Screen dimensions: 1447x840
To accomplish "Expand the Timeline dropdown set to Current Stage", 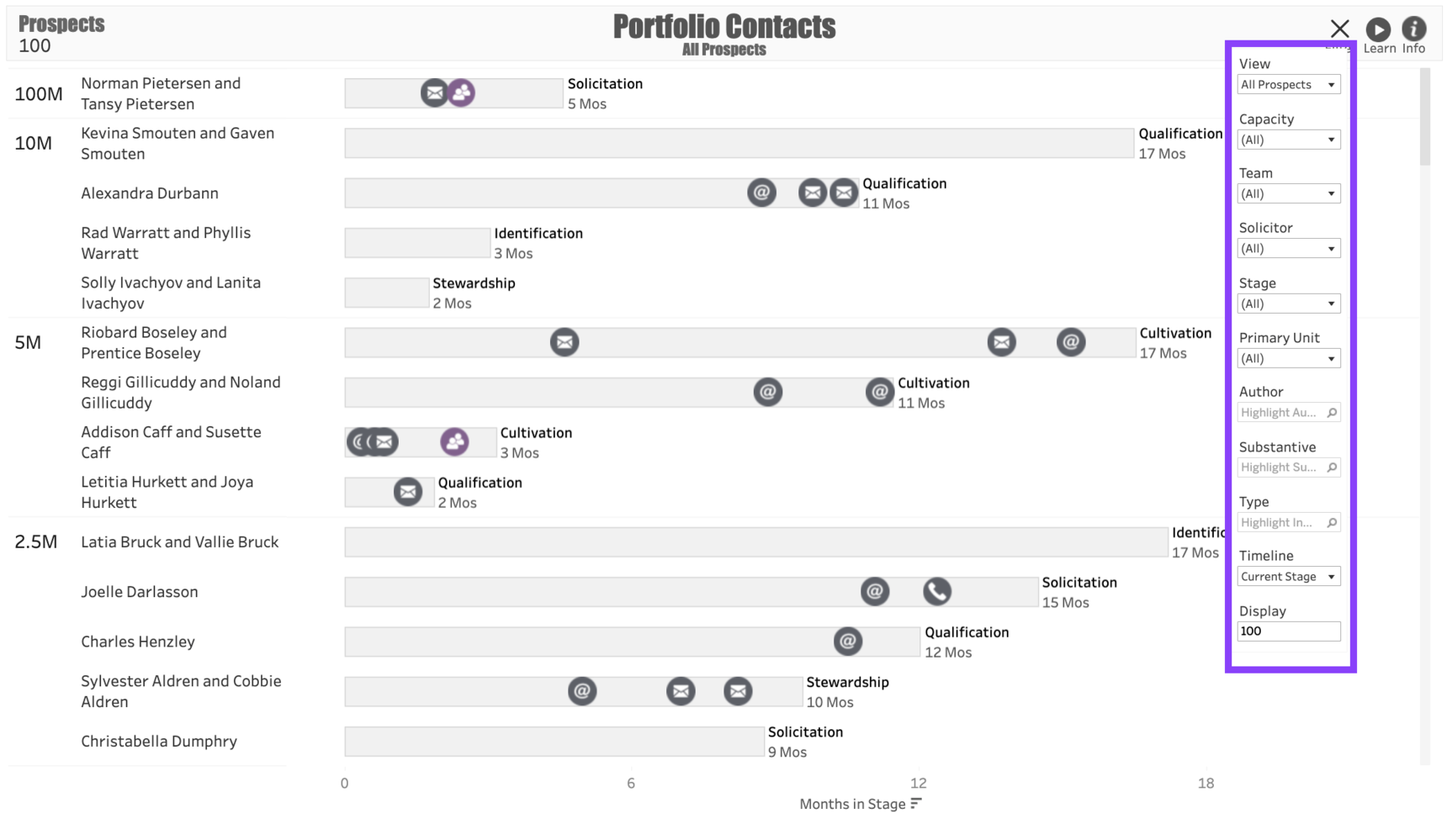I will coord(1288,577).
